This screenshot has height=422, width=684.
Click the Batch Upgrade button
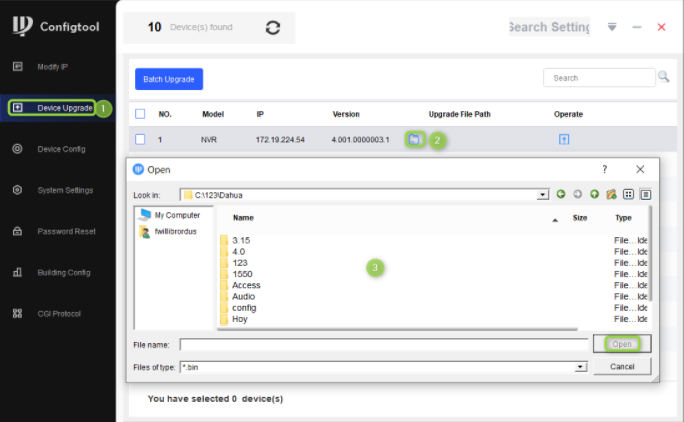[x=169, y=79]
